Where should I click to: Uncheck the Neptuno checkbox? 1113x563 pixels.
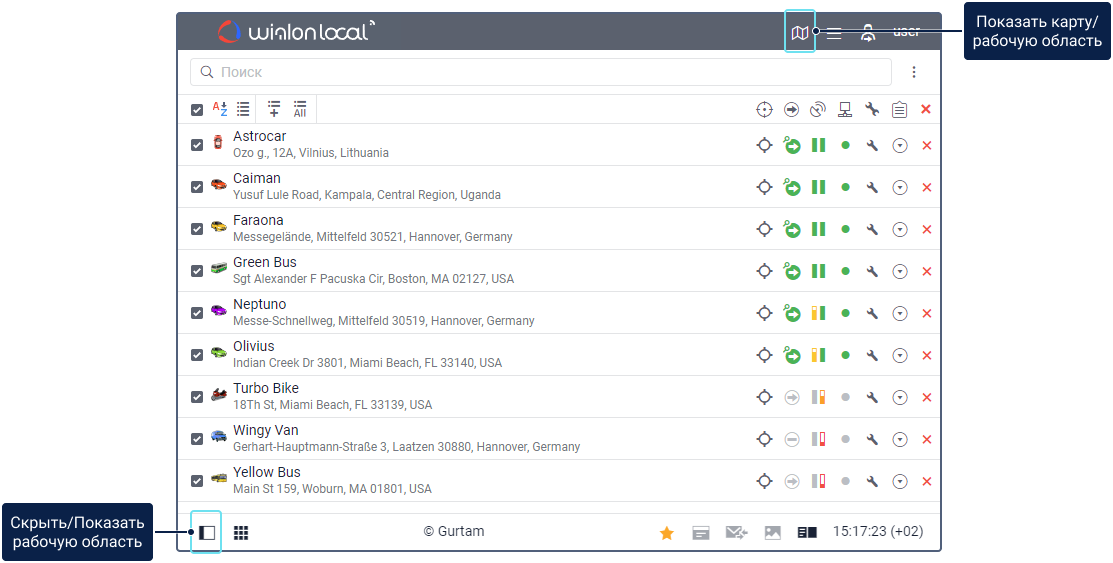point(197,312)
